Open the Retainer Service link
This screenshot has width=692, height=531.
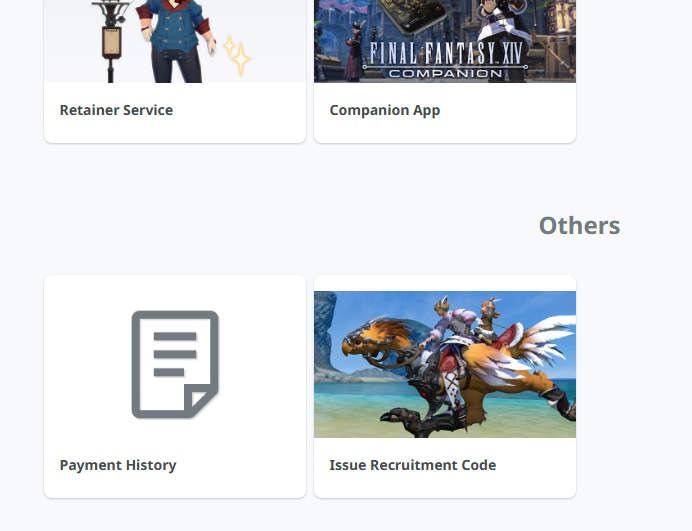point(116,110)
